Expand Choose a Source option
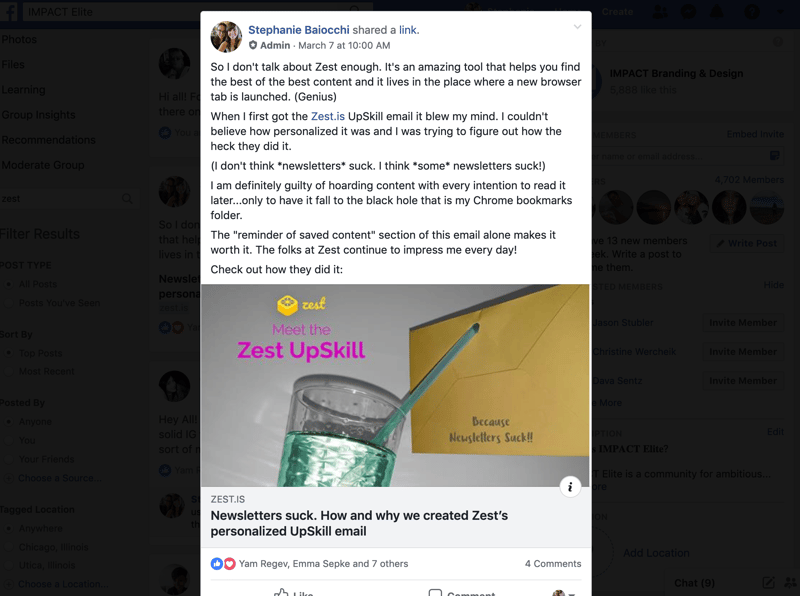This screenshot has width=800, height=596. click(x=55, y=478)
